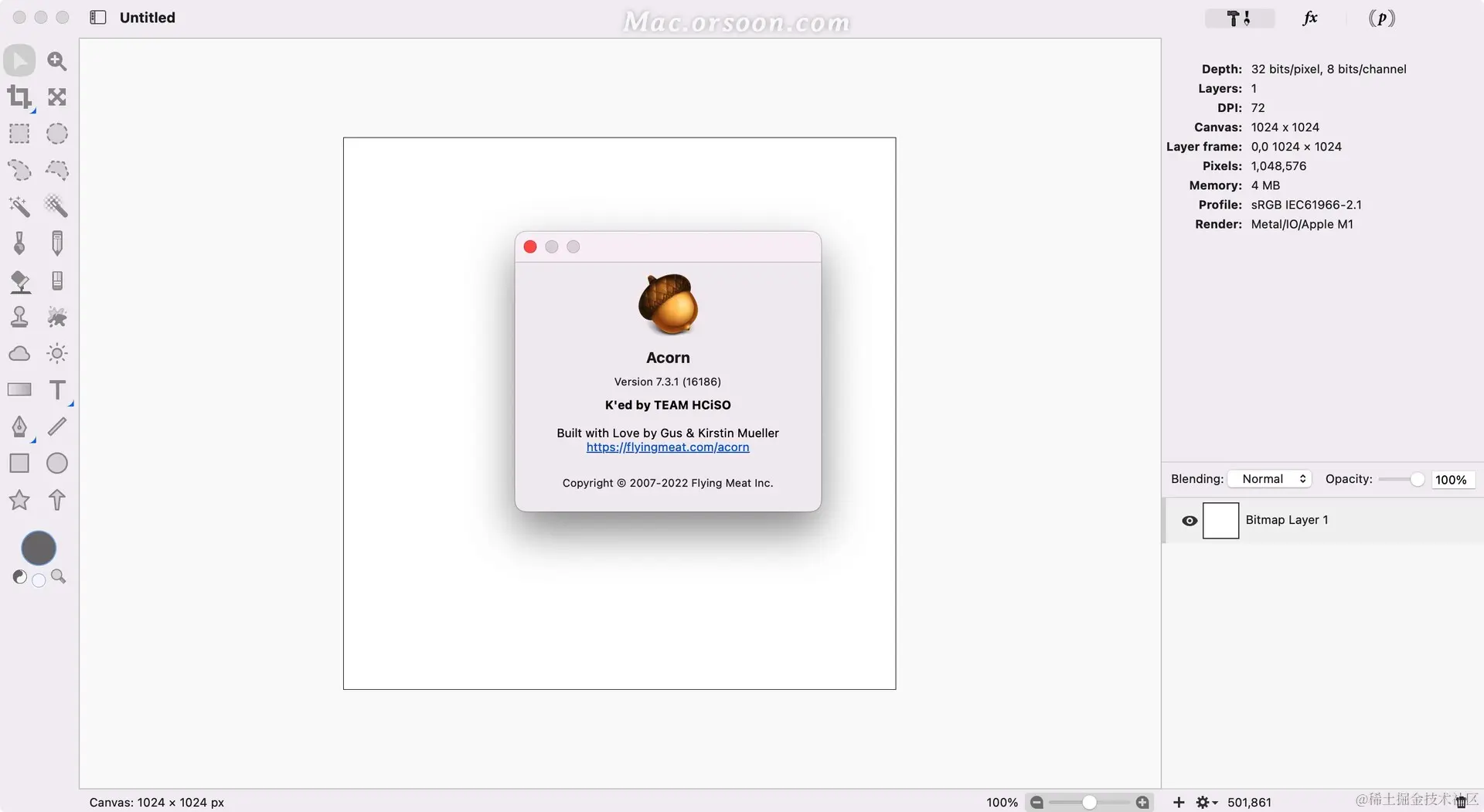Adjust the layer Opacity slider

(1401, 480)
